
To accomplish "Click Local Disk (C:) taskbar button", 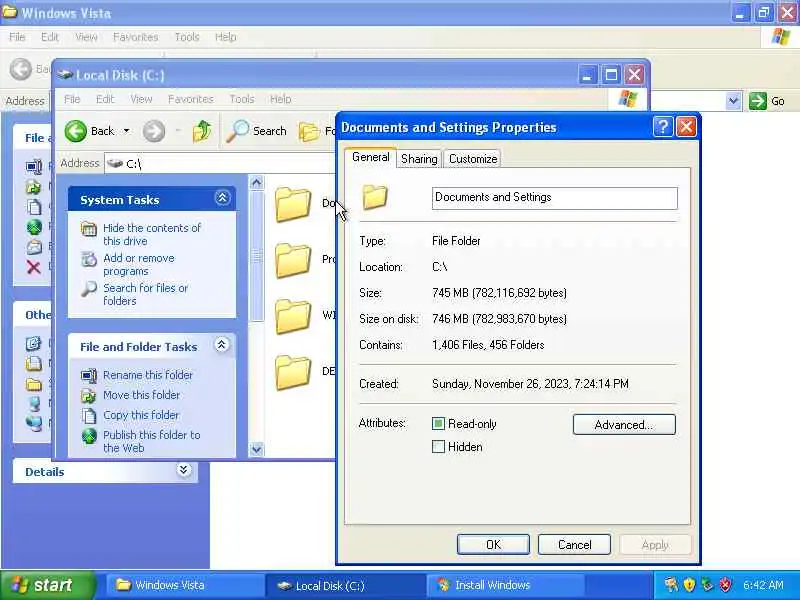I will click(x=344, y=585).
